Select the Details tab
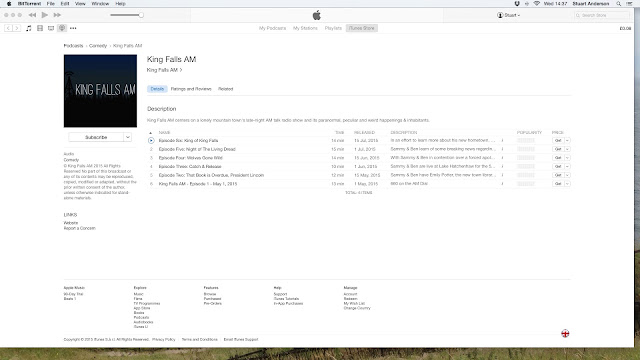Viewport: 640px width, 360px height. coord(157,89)
